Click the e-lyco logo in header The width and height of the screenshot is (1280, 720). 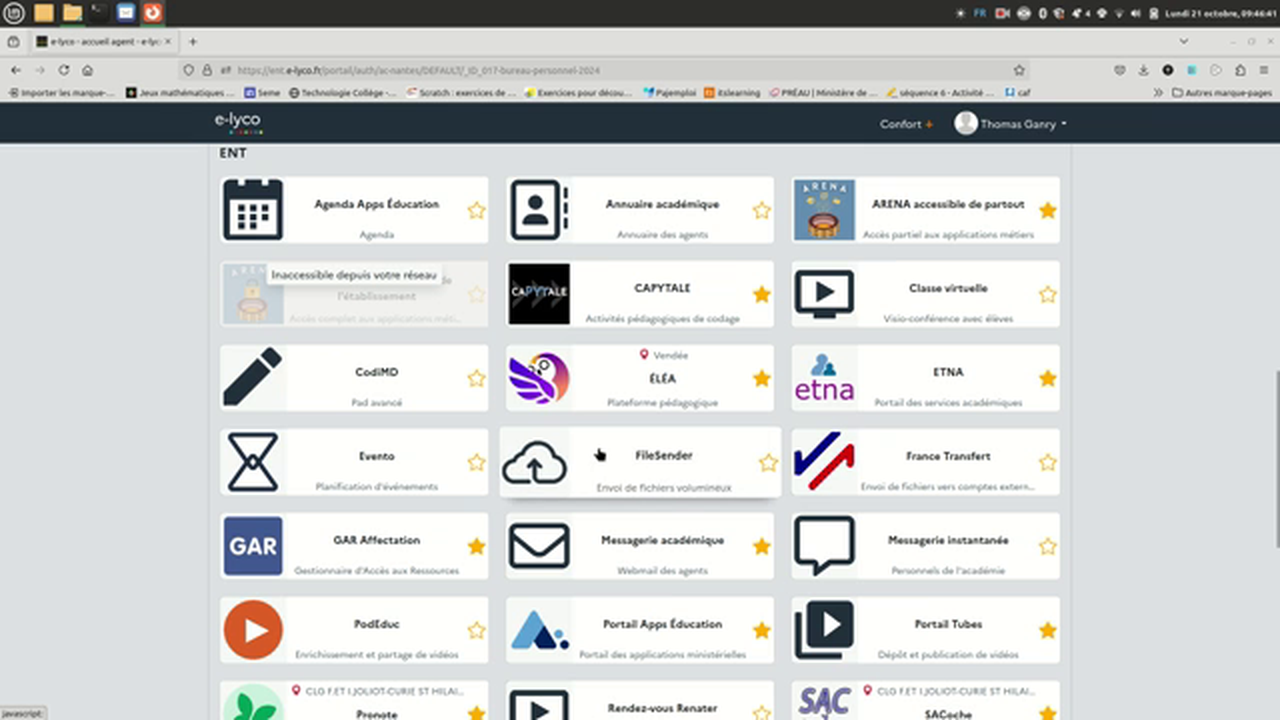[237, 122]
